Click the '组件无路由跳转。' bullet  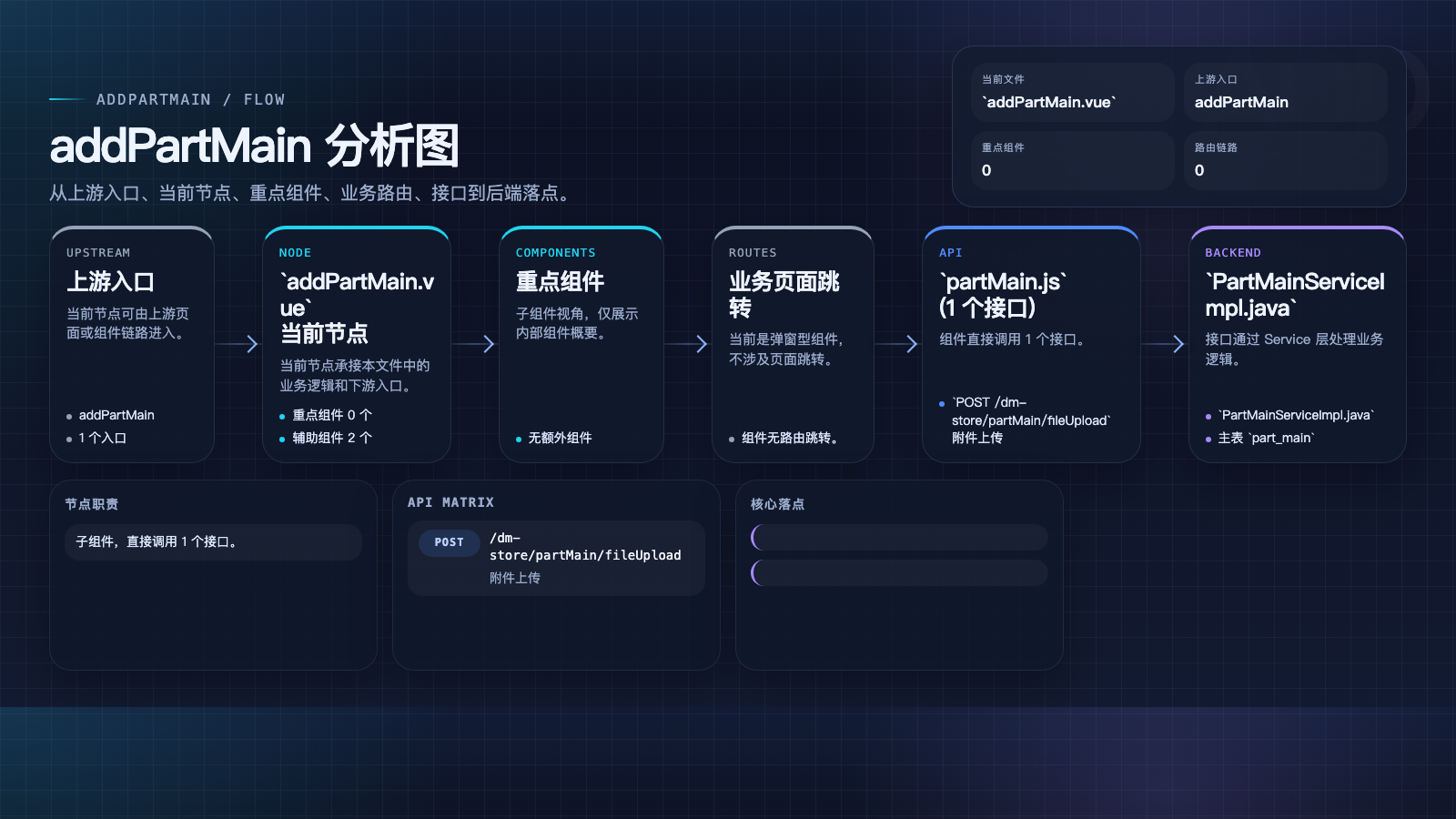pos(789,438)
